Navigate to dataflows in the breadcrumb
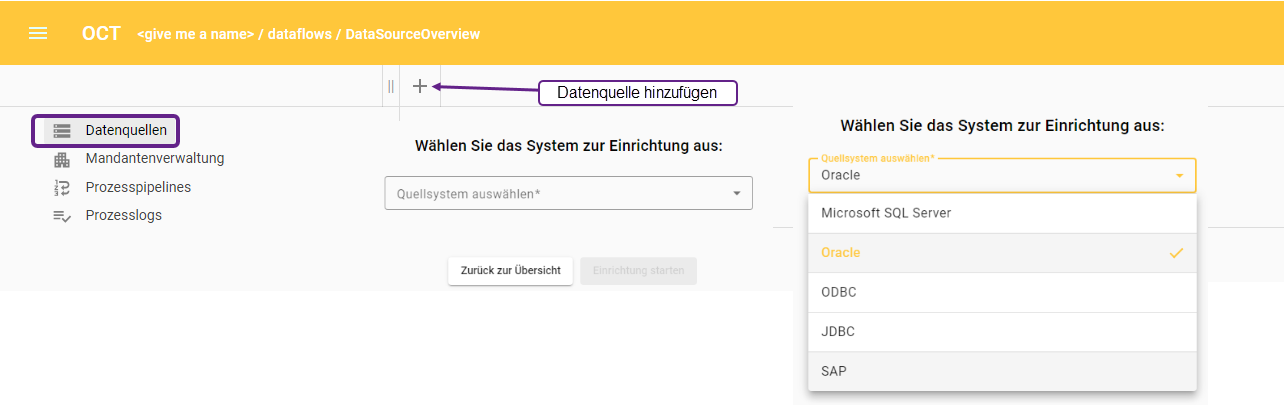This screenshot has width=1284, height=405. pyautogui.click(x=301, y=34)
